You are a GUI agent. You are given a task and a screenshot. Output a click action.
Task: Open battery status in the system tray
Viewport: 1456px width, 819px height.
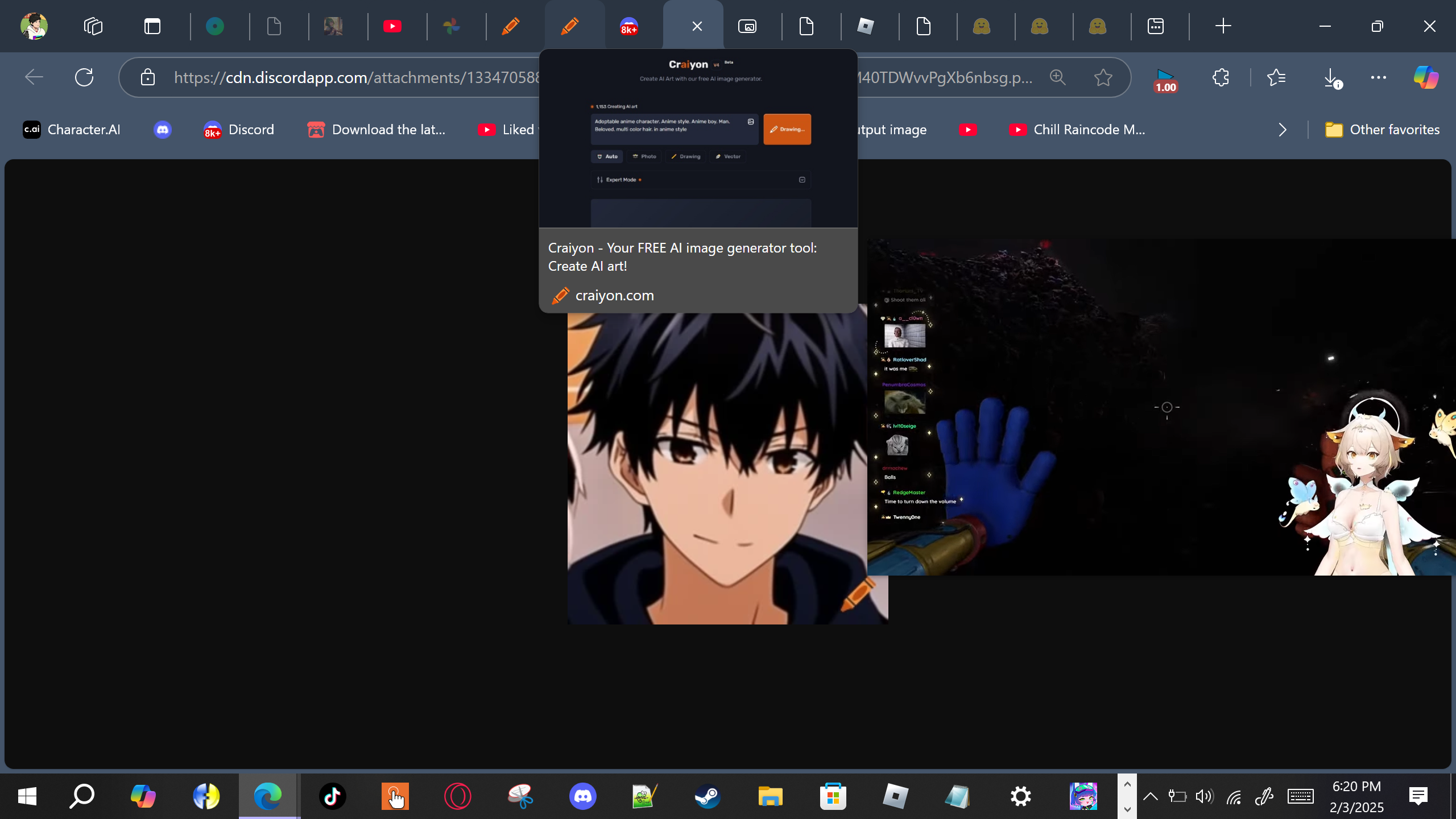(x=1177, y=796)
